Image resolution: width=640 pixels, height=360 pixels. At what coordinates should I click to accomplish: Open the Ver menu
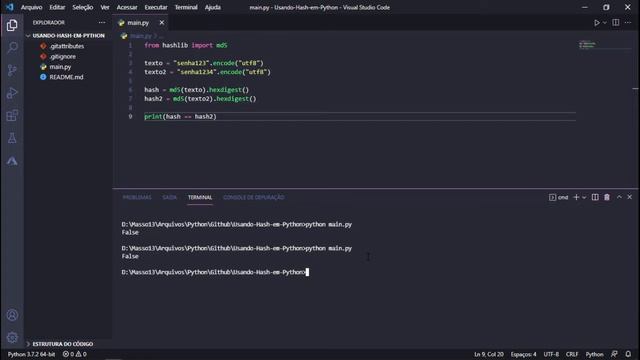pyautogui.click(x=105, y=7)
